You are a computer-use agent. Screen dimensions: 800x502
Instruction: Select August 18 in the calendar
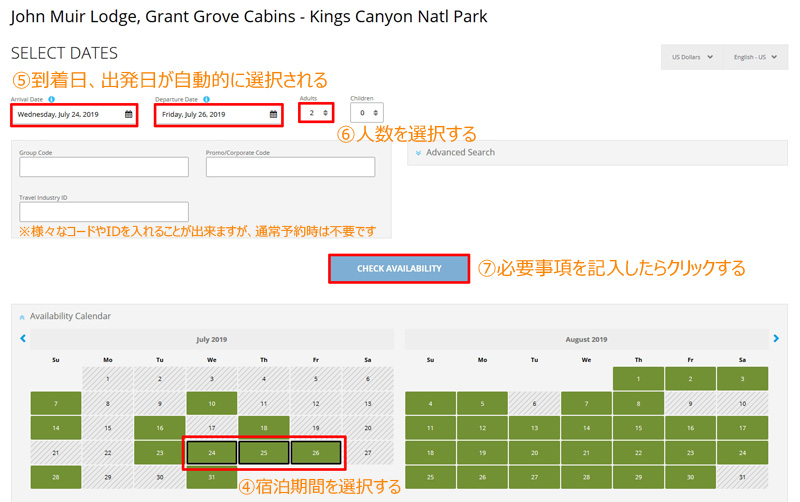tap(431, 453)
